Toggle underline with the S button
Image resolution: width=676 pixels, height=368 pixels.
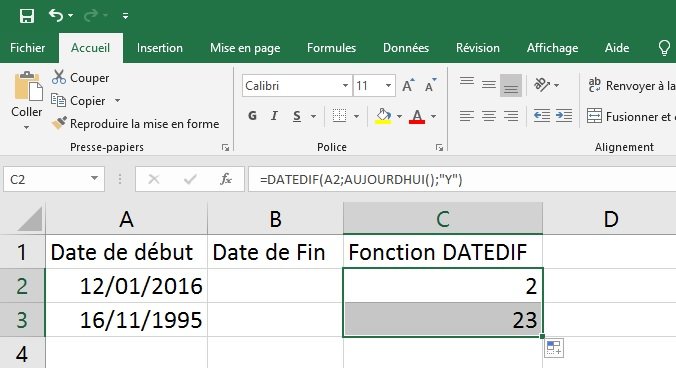tap(297, 116)
